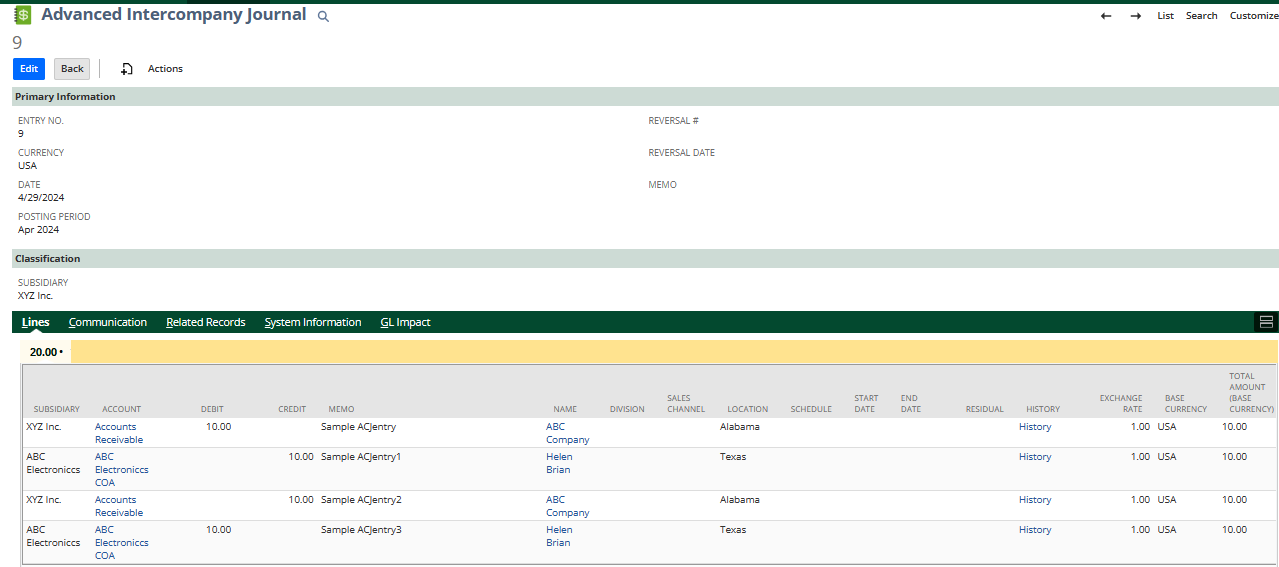Click the new record icon beside Actions

(x=127, y=69)
